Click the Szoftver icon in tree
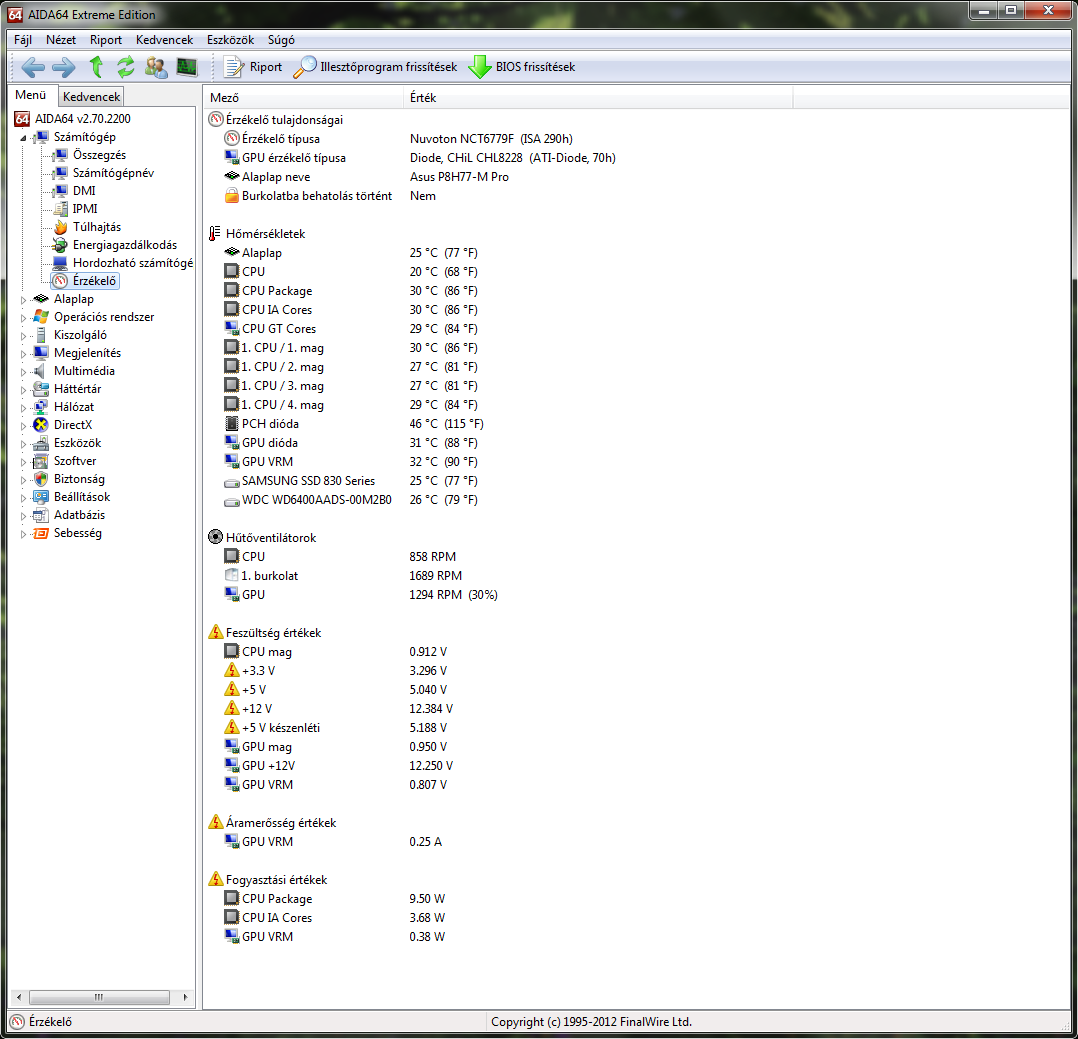The image size is (1078, 1039). click(x=41, y=461)
